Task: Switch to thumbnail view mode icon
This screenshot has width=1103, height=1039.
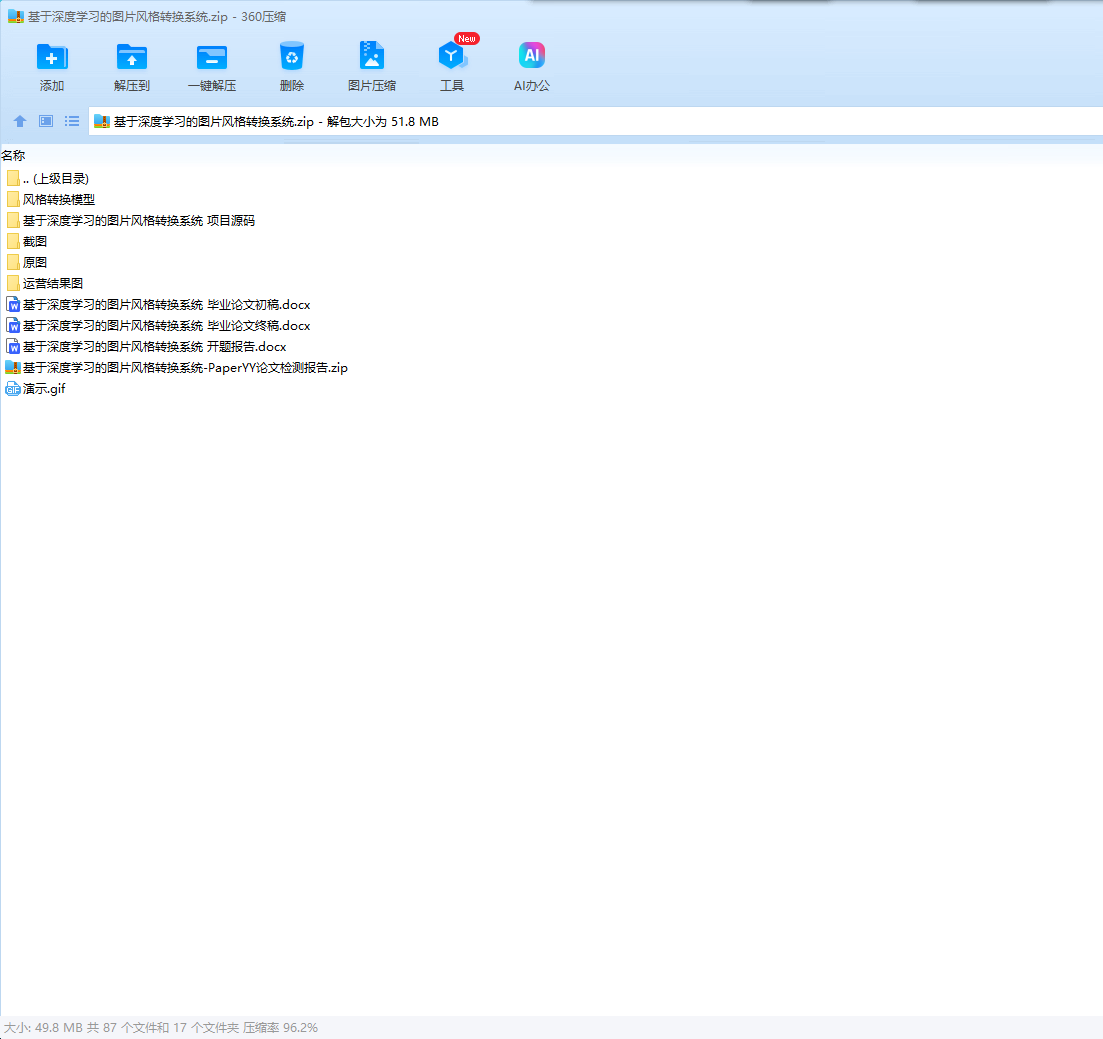Action: (x=46, y=121)
